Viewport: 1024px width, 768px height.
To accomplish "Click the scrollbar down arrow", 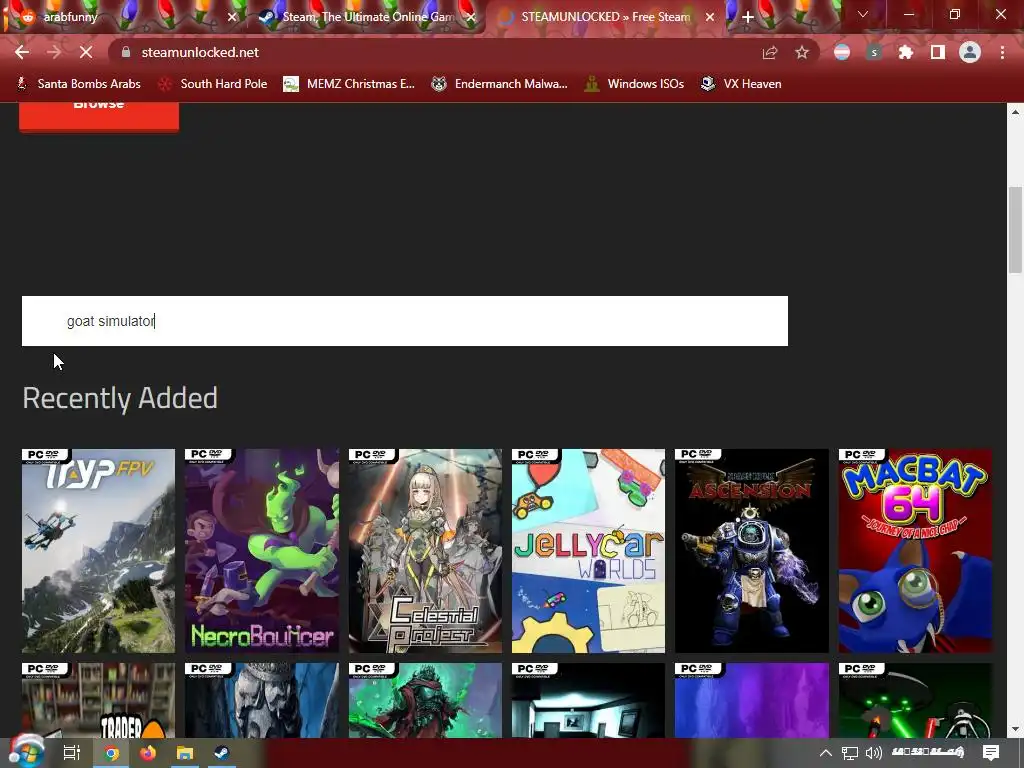I will 1015,729.
